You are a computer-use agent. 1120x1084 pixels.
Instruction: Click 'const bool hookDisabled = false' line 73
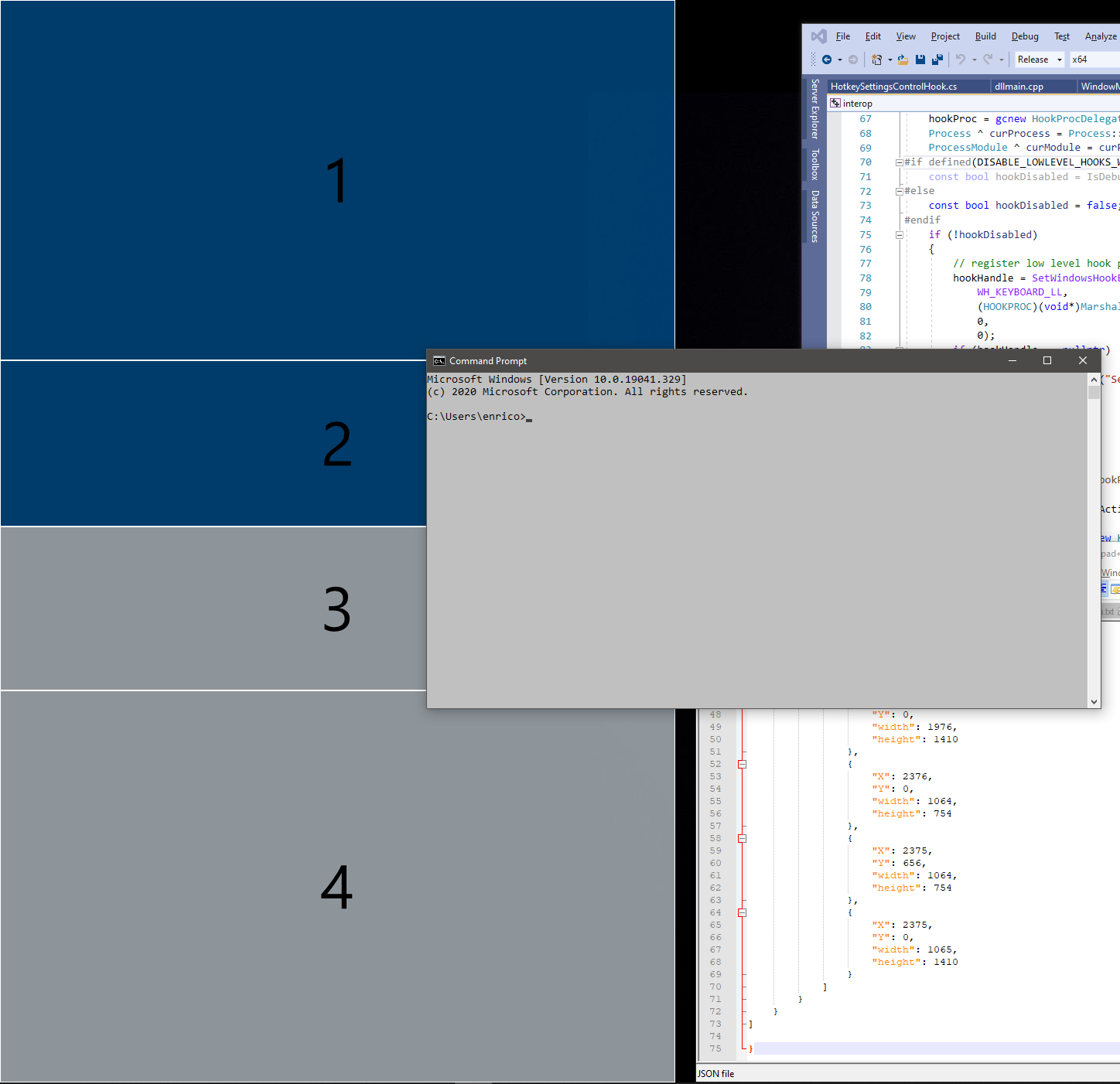(x=1024, y=206)
